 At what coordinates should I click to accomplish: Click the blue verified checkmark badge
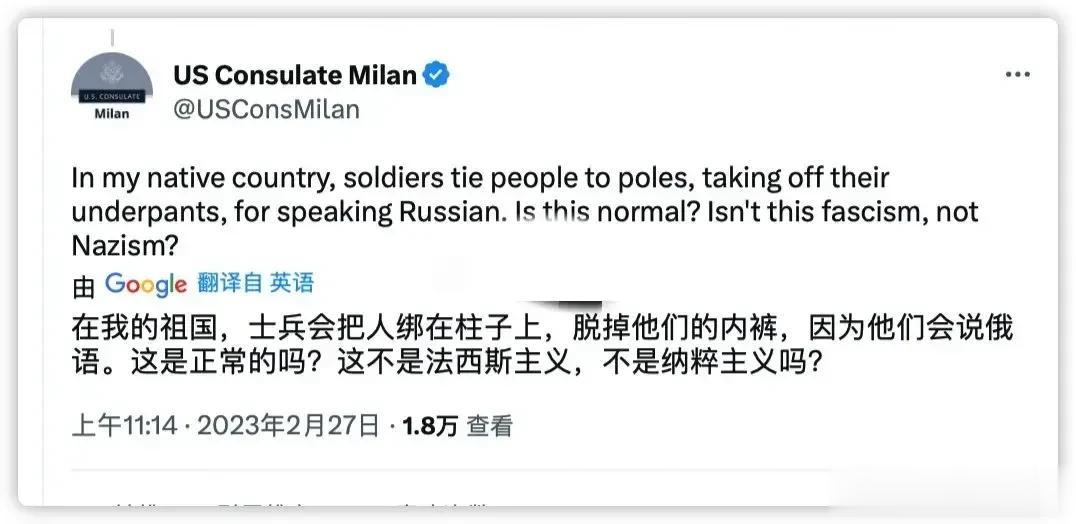point(436,75)
